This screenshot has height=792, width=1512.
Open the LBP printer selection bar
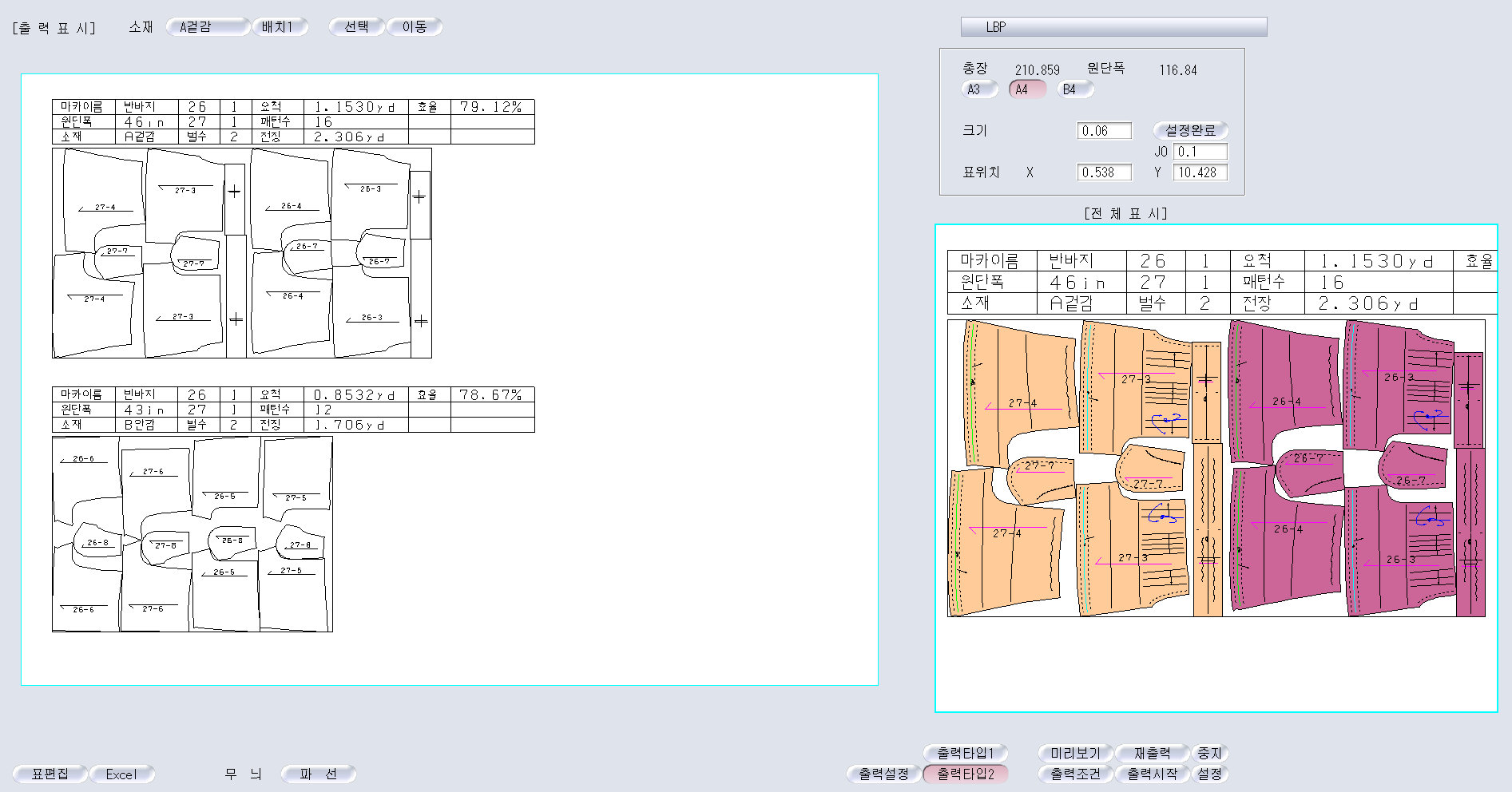pos(1113,27)
